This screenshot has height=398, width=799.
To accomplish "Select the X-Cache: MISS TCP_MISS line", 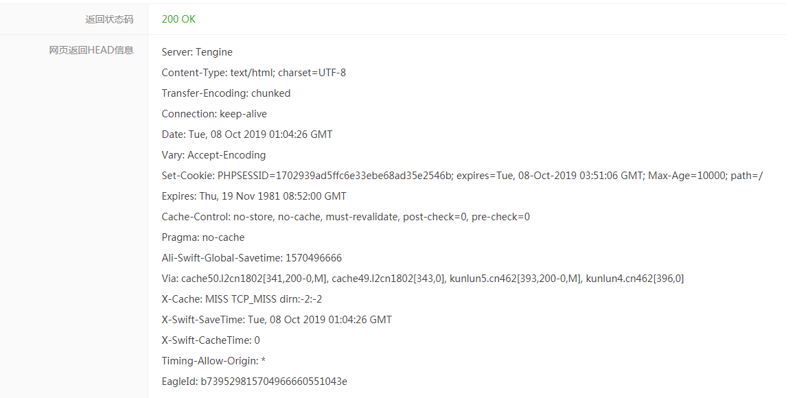I will 242,299.
